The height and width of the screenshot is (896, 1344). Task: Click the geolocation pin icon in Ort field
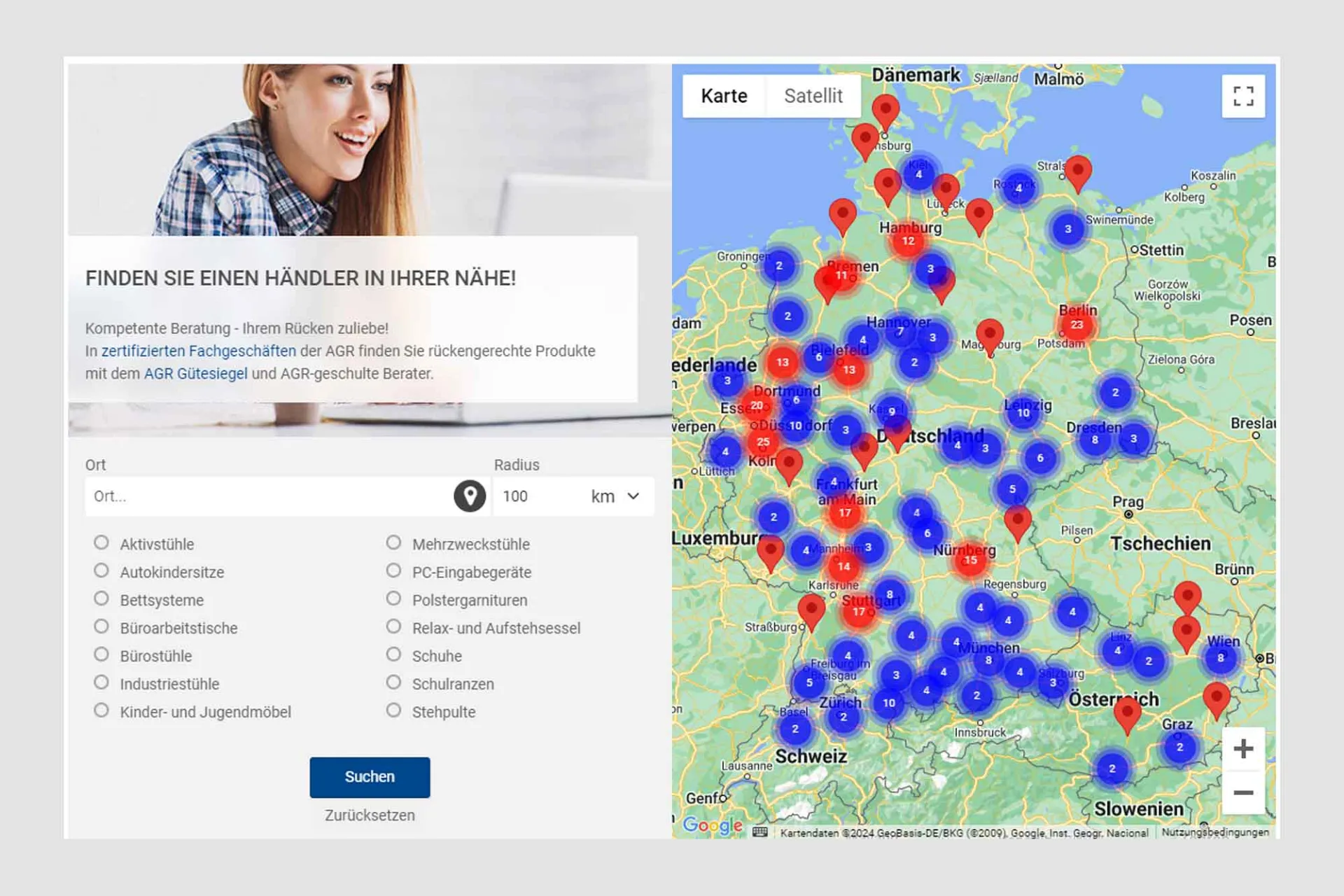point(470,496)
